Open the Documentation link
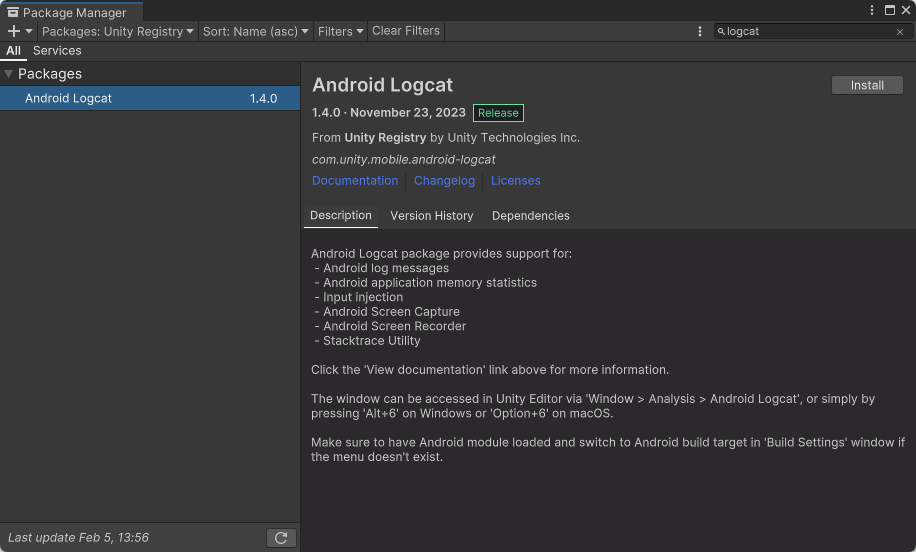Screen dimensions: 916x552 [x=355, y=181]
